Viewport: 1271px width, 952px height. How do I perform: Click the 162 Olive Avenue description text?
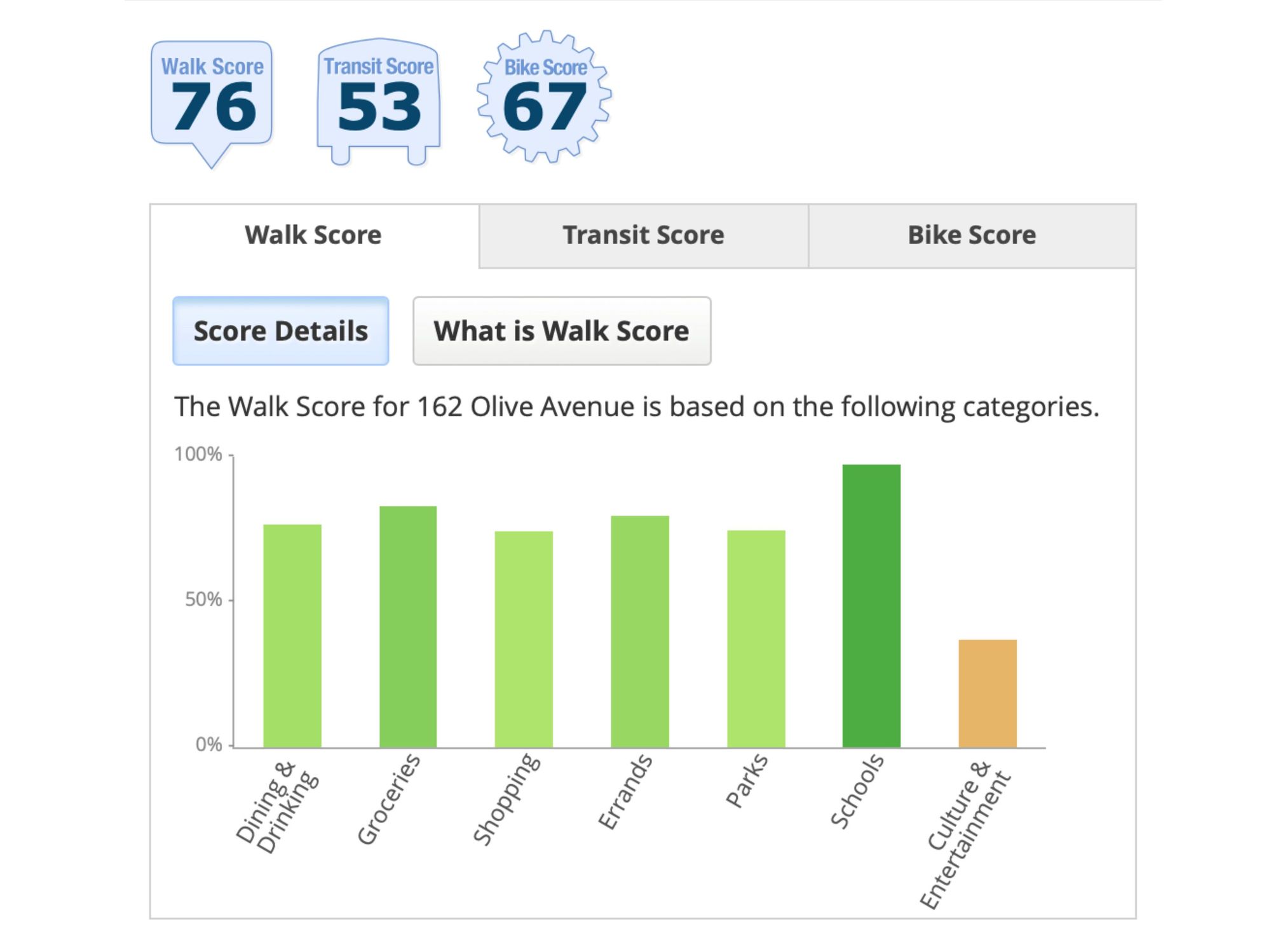636,407
